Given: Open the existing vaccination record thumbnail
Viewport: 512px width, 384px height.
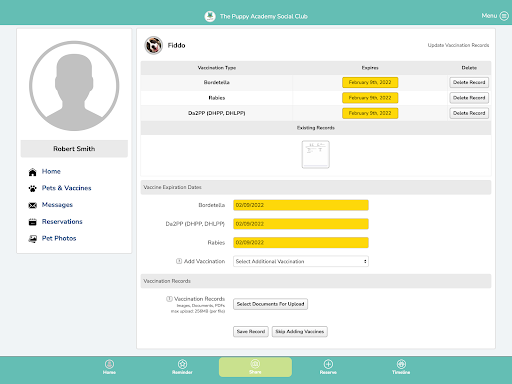Looking at the screenshot, I should 316,154.
